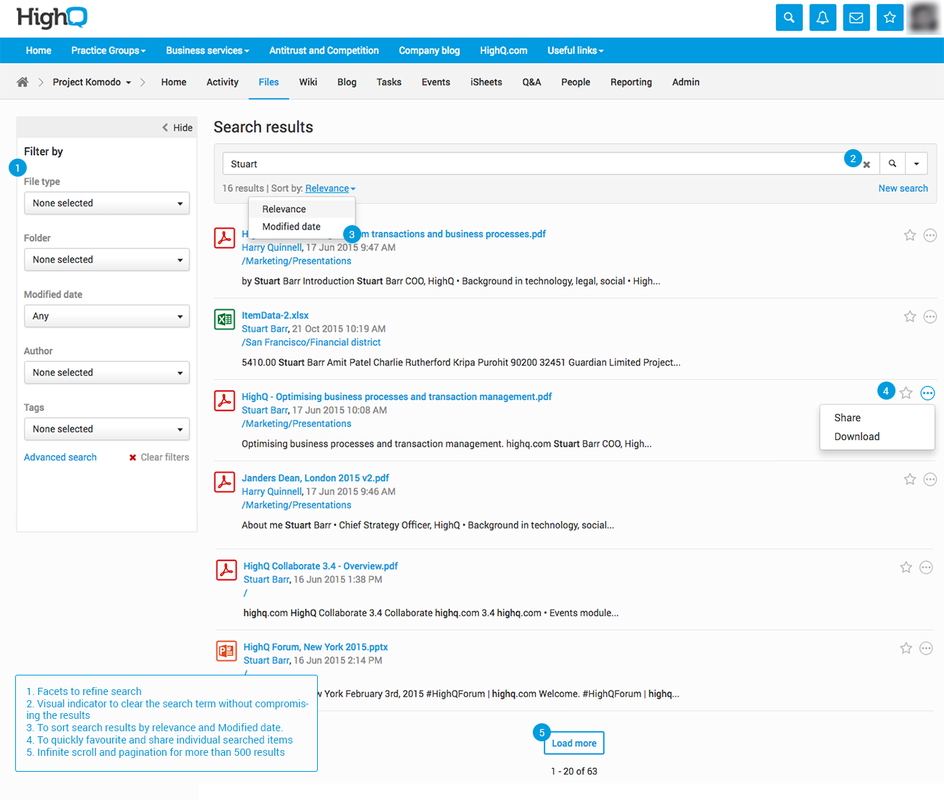Switch to the Wiki tab
The image size is (944, 800).
tap(308, 82)
